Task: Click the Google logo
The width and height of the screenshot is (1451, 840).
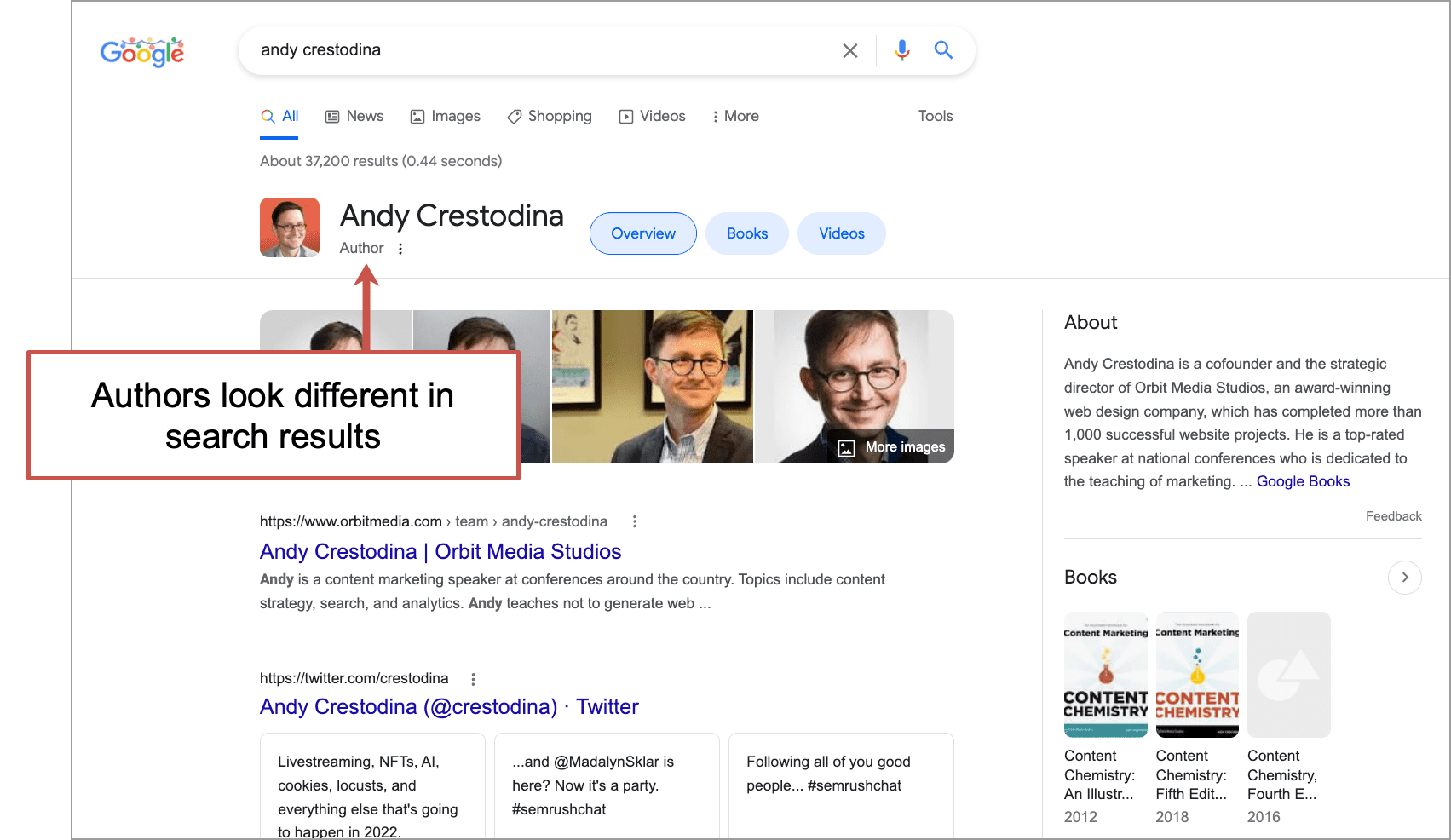Action: [x=142, y=52]
